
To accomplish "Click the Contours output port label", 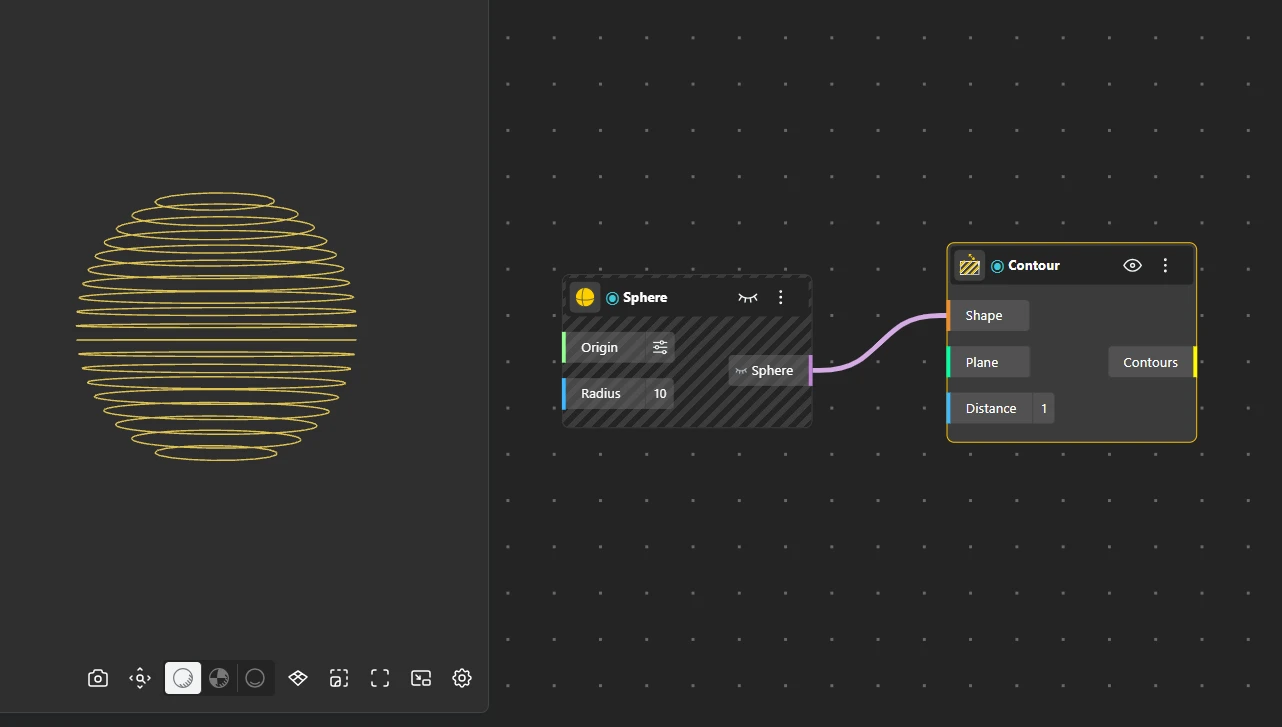I will (x=1151, y=362).
